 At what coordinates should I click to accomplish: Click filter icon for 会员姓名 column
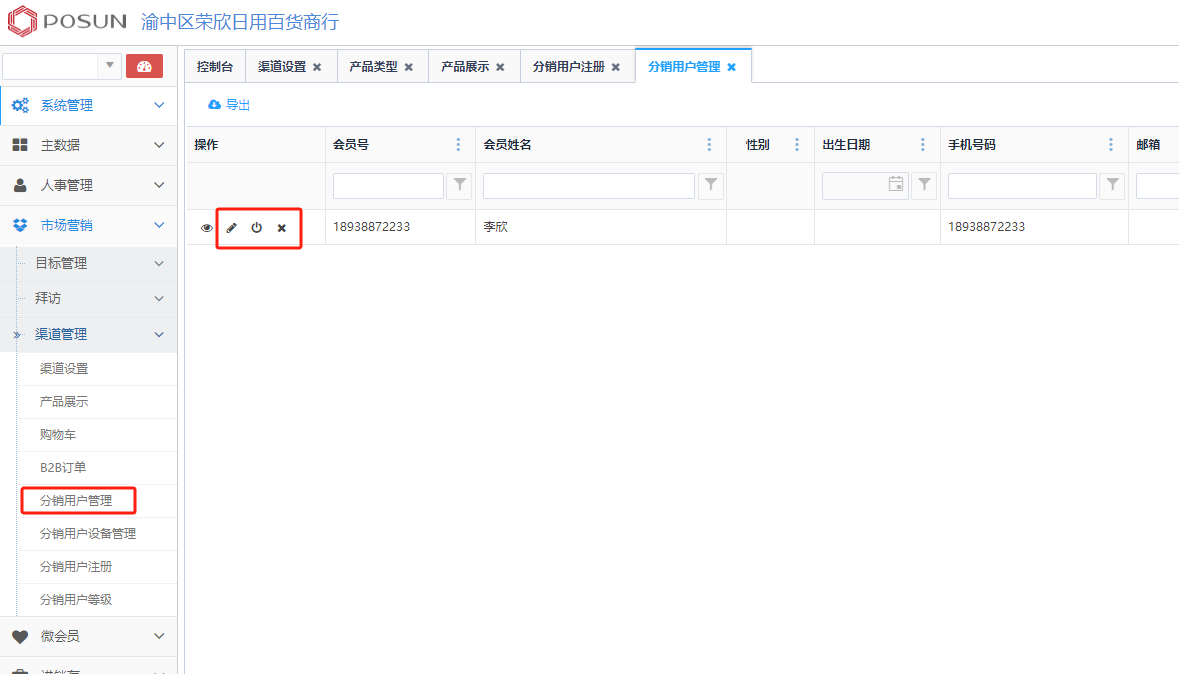(x=710, y=185)
